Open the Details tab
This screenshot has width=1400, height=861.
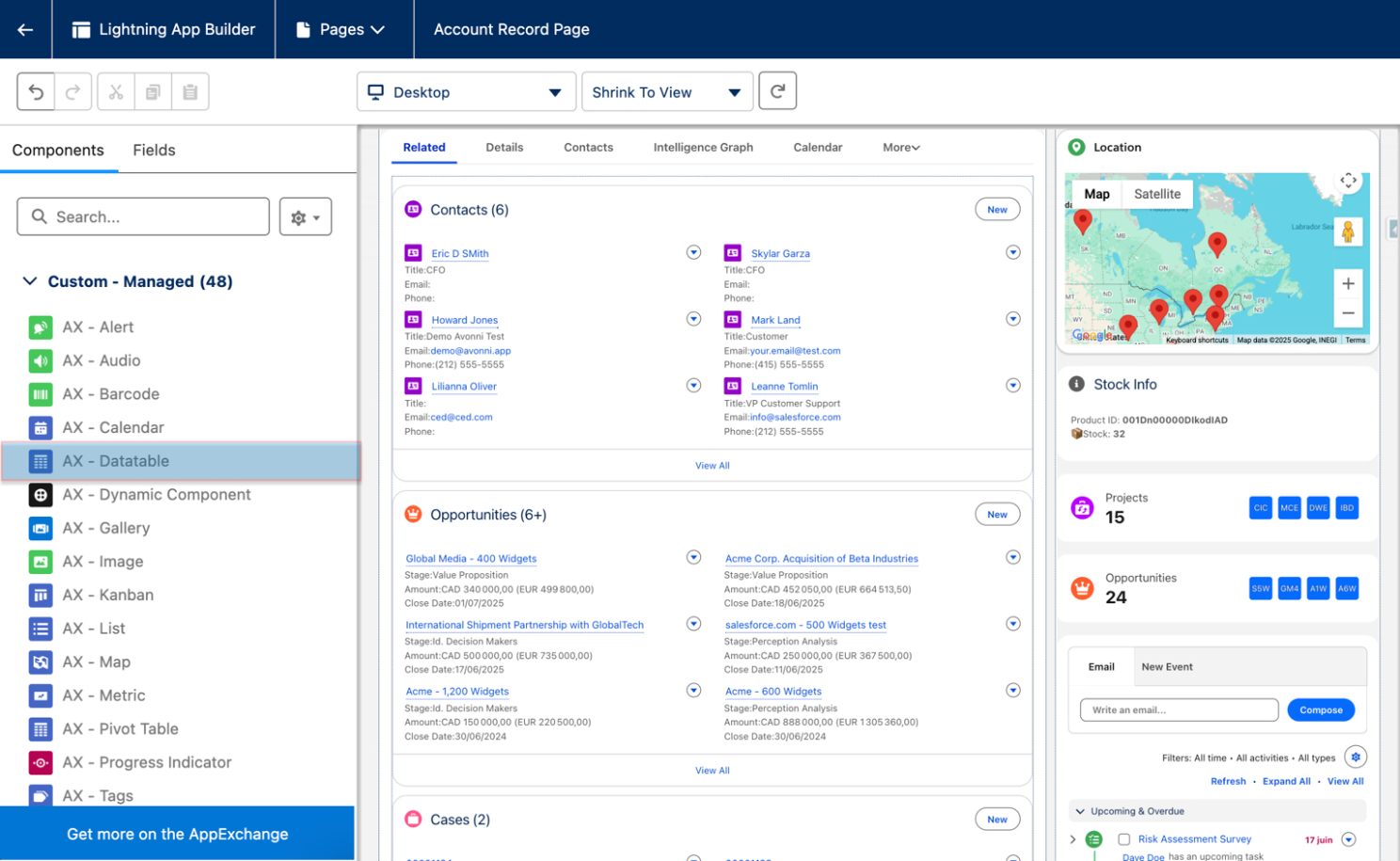(x=504, y=148)
